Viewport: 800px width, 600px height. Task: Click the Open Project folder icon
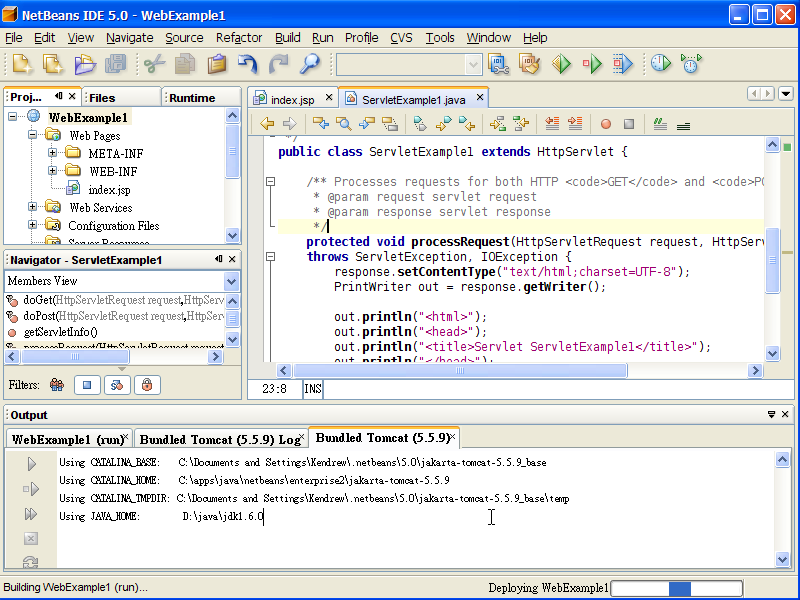pyautogui.click(x=85, y=64)
